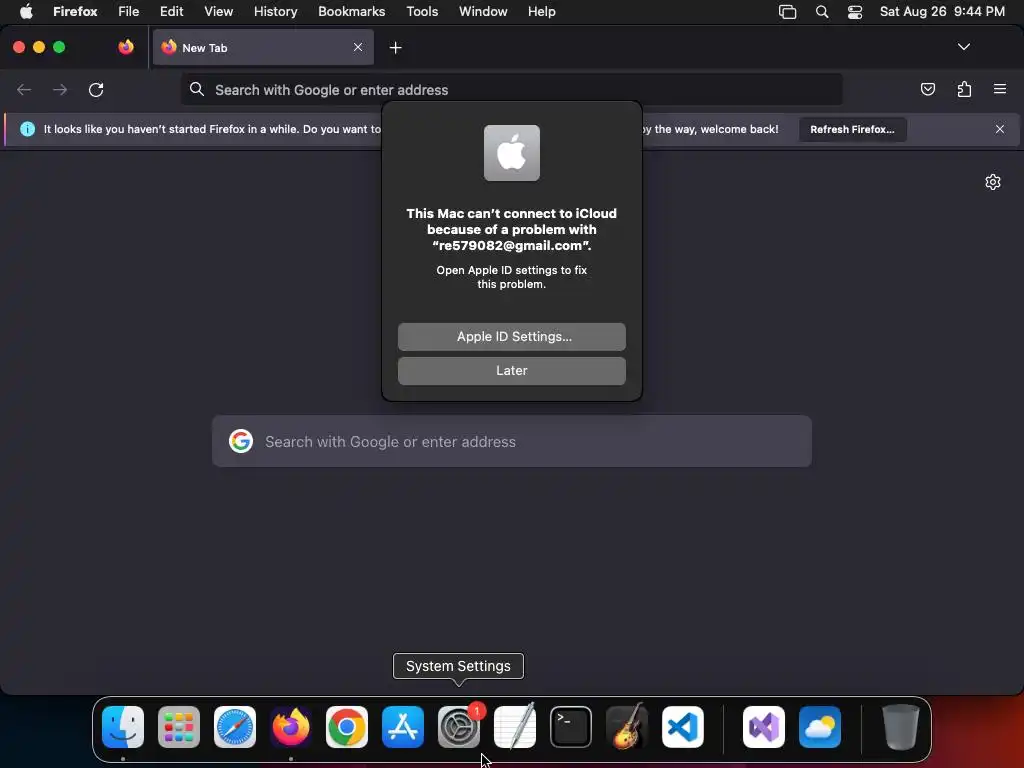
Task: Dismiss the welcome back notification bar
Action: pyautogui.click(x=999, y=129)
